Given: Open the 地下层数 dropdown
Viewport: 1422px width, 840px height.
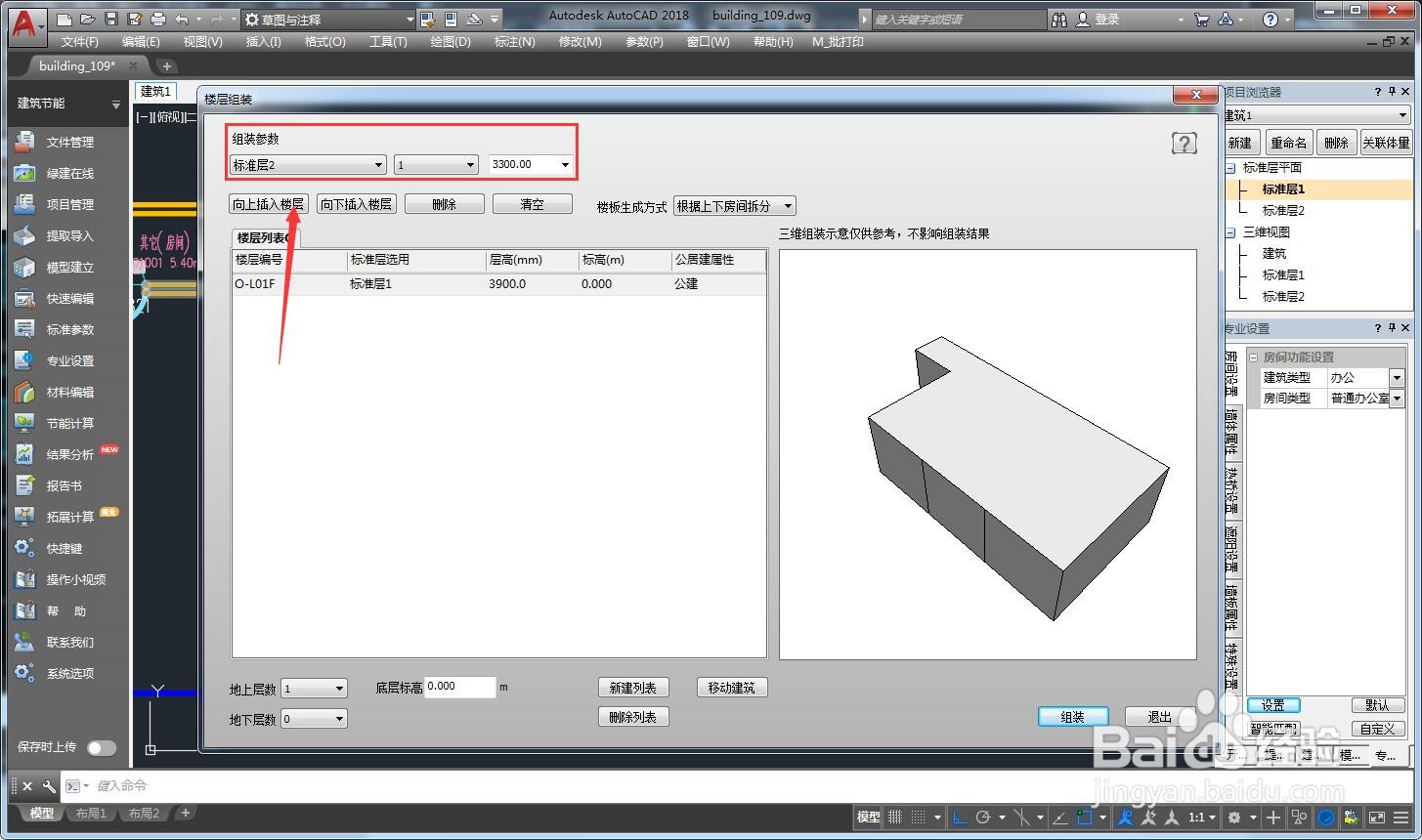Looking at the screenshot, I should pyautogui.click(x=314, y=719).
